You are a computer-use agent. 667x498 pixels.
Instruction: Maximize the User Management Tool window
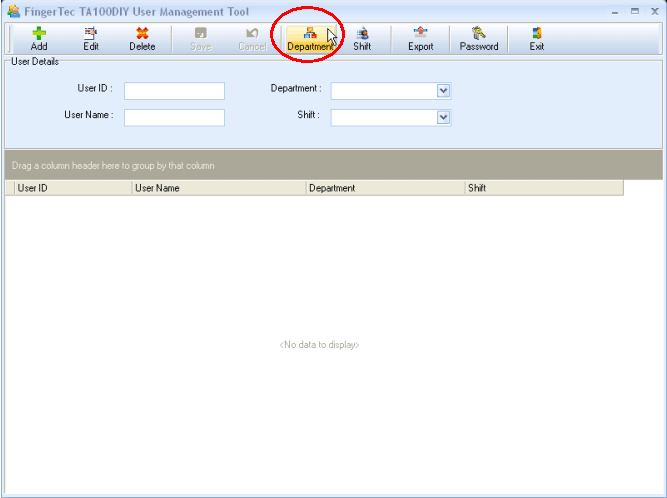pyautogui.click(x=635, y=11)
